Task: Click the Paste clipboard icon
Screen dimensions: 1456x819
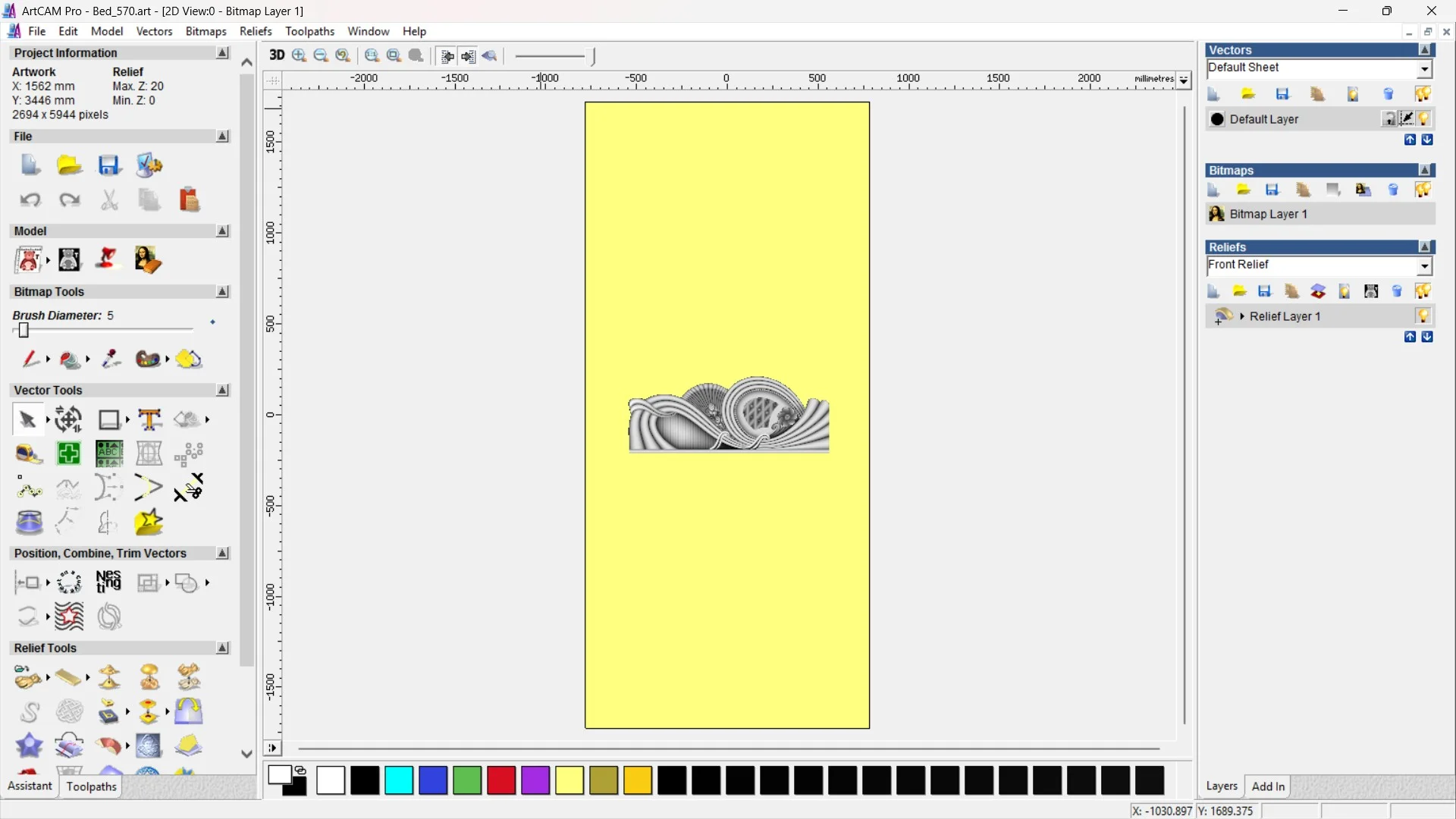Action: click(189, 200)
